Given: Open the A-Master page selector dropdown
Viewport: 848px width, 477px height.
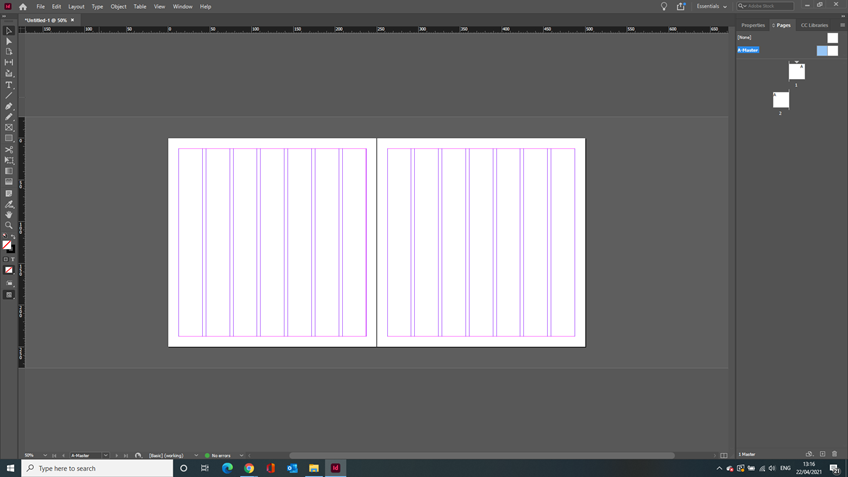Looking at the screenshot, I should [105, 455].
